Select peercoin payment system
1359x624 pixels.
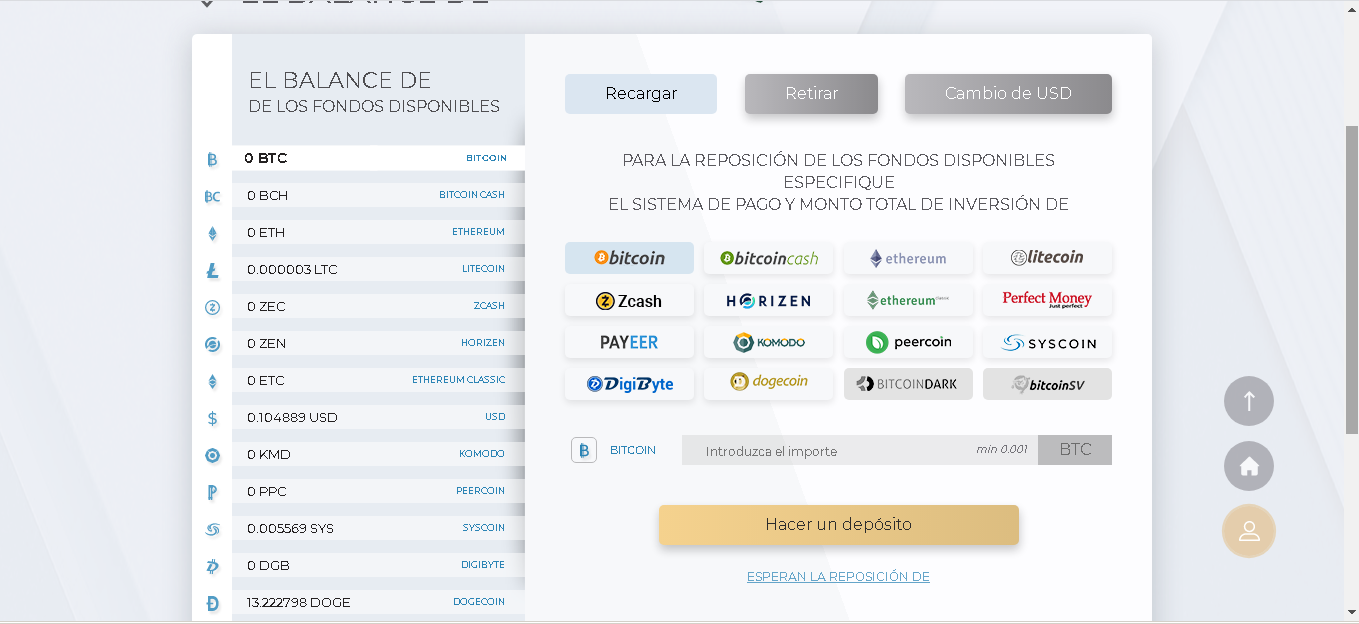pos(908,342)
